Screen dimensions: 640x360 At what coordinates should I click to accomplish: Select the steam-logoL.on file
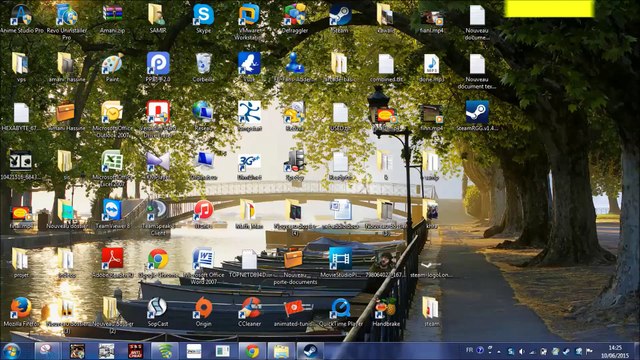pos(431,269)
